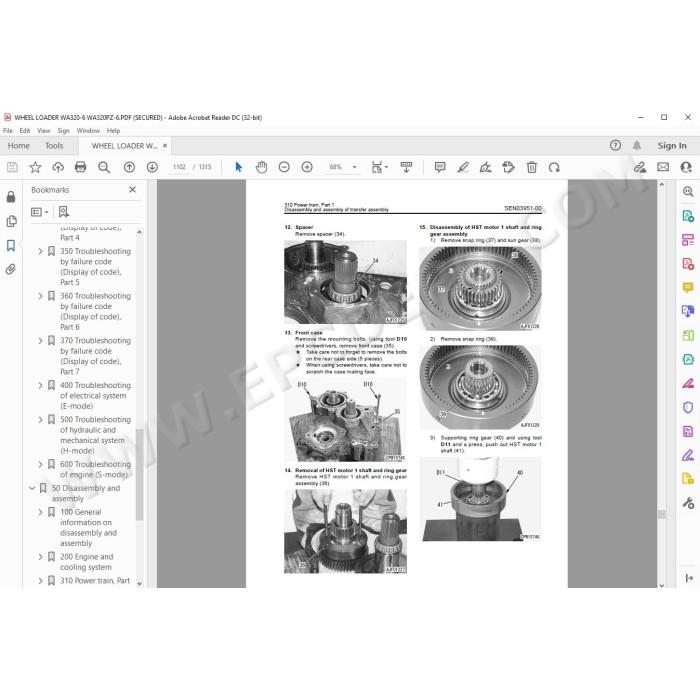Screen dimensions: 700x700
Task: Open the Edit menu
Action: [x=25, y=130]
